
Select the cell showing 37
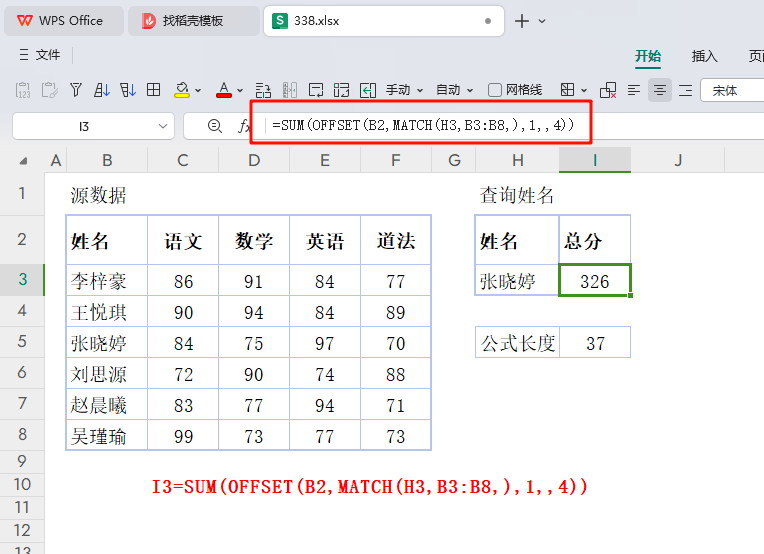point(595,343)
